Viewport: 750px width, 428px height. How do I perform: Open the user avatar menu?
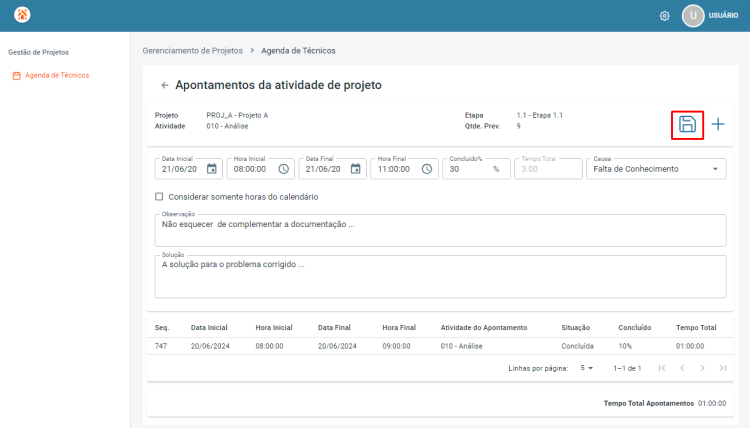pyautogui.click(x=693, y=16)
